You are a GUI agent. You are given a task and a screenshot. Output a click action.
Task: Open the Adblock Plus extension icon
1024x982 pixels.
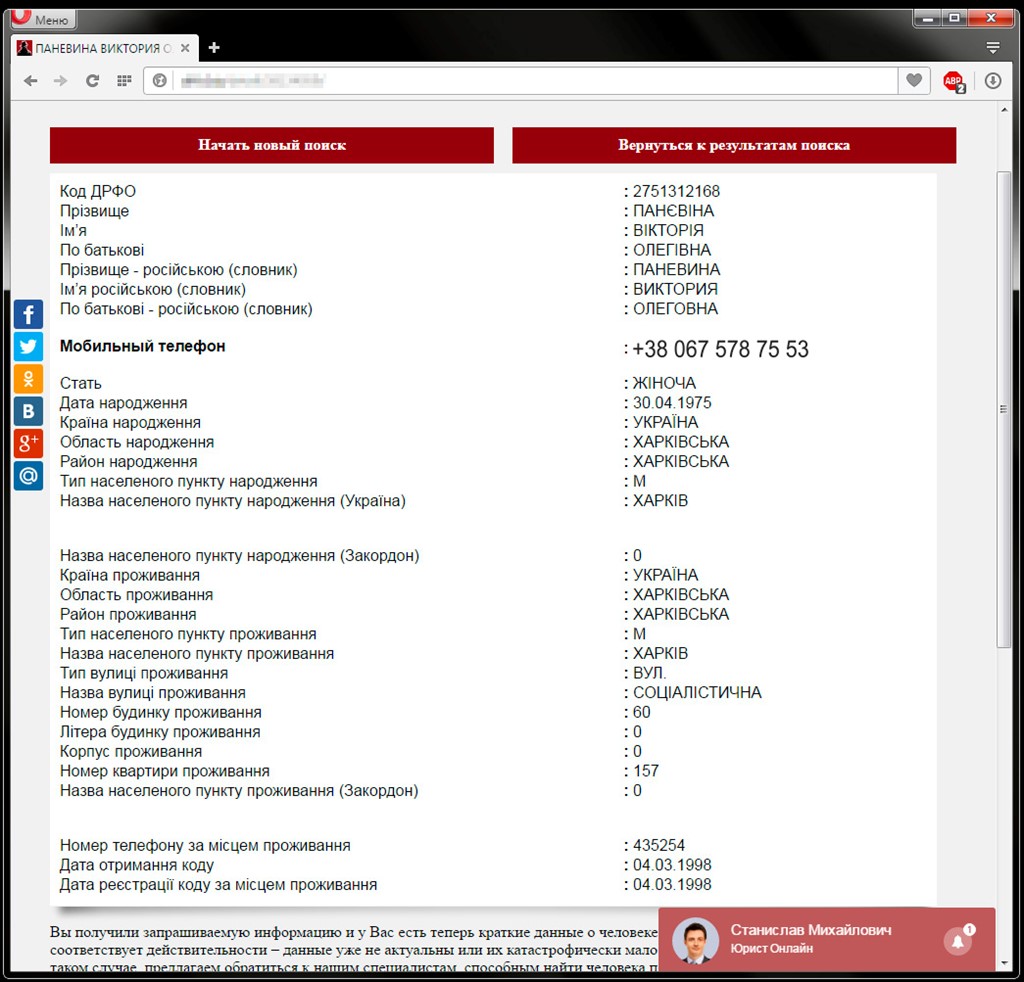click(x=954, y=81)
